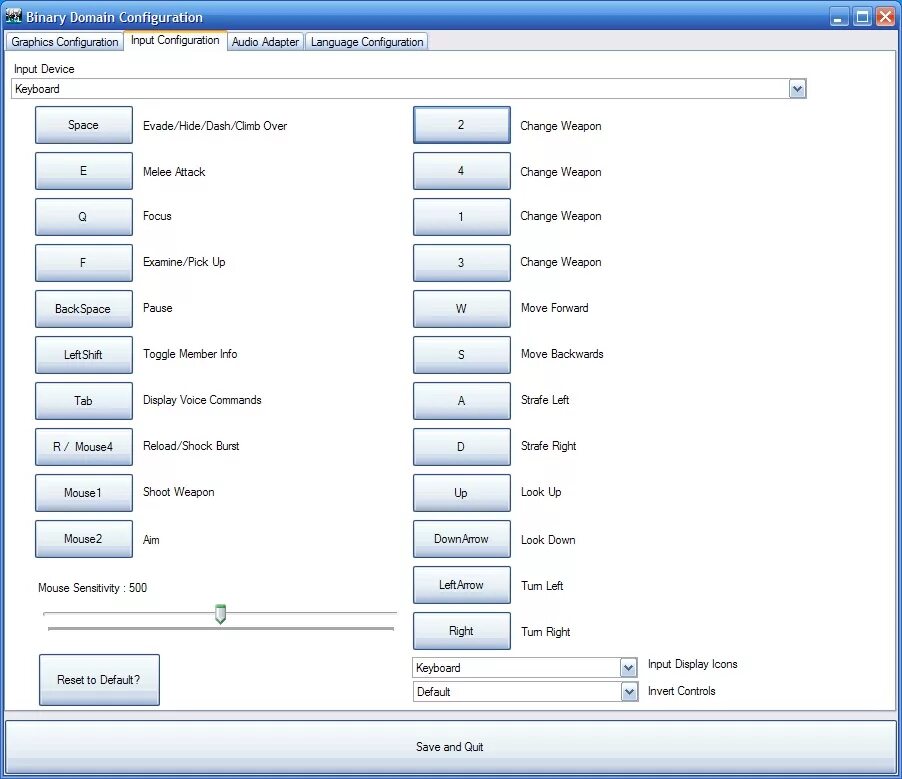Screen dimensions: 902x779
Task: Click Reset to Default? button
Action: point(99,679)
